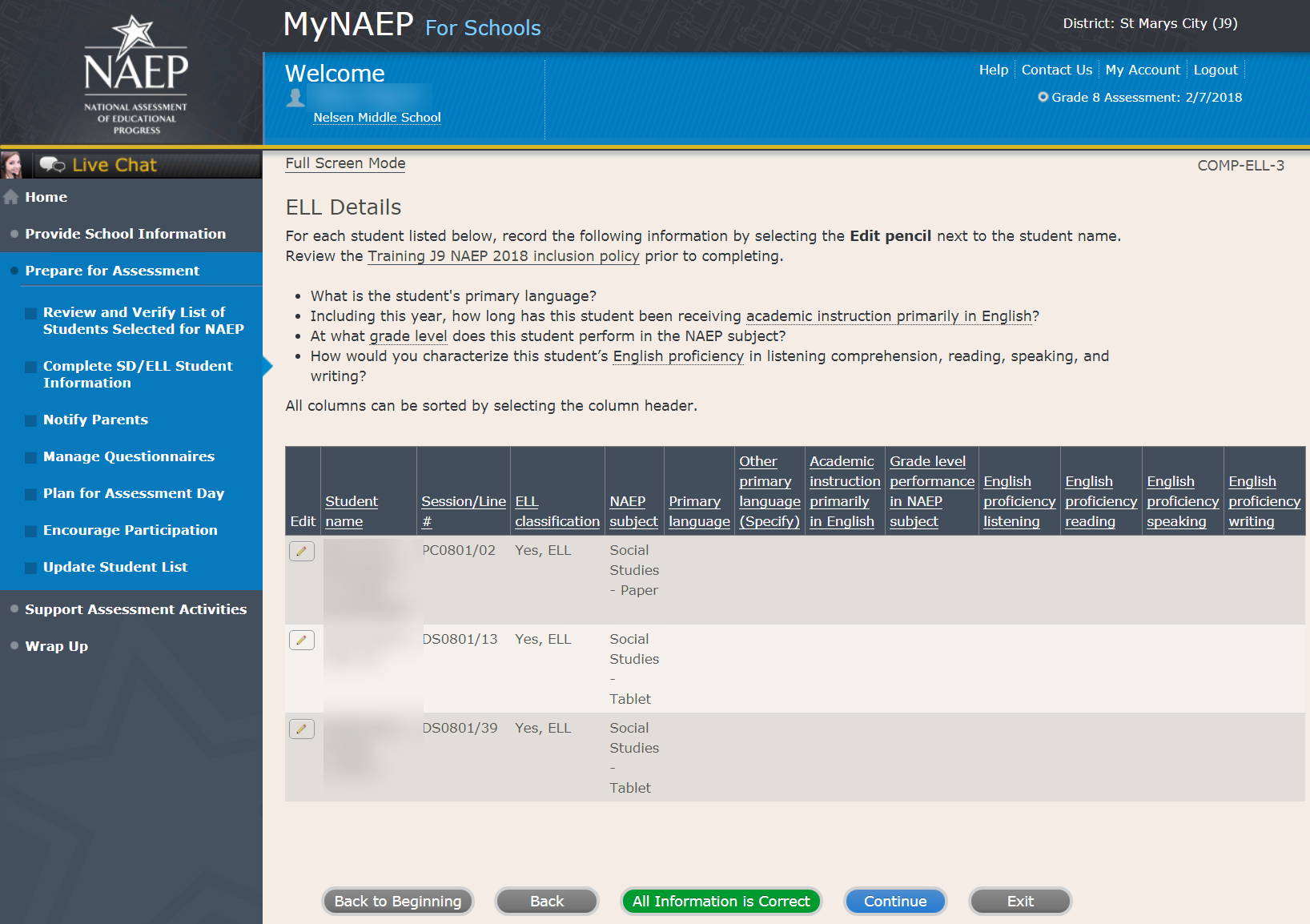Open Update Student List
The image size is (1310, 924).
pos(115,567)
